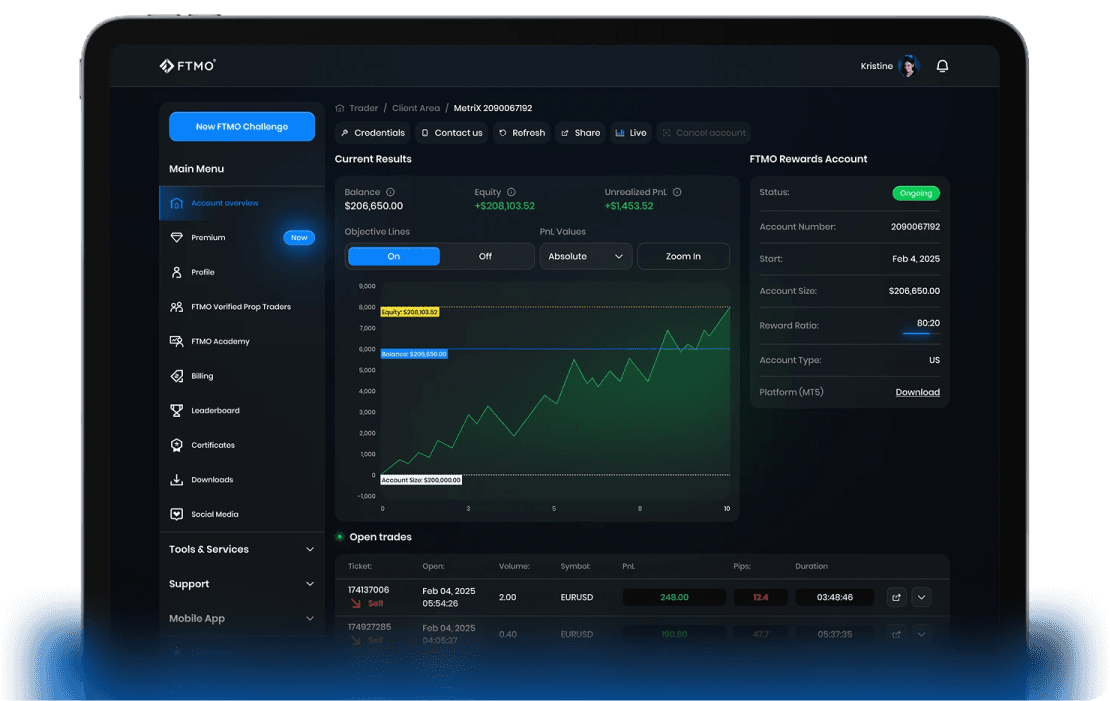The width and height of the screenshot is (1110, 701).
Task: Click the Trader breadcrumb link
Action: [x=364, y=108]
